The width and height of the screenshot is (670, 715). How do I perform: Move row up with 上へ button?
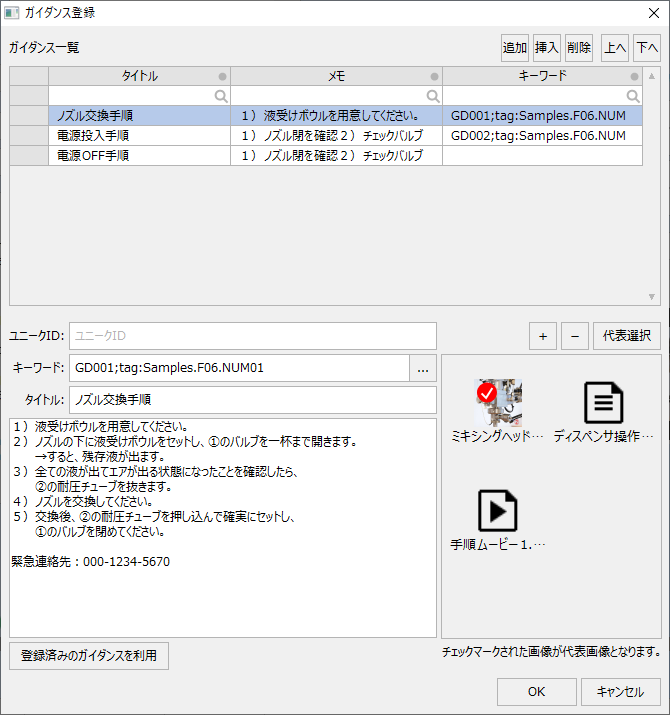tap(615, 47)
